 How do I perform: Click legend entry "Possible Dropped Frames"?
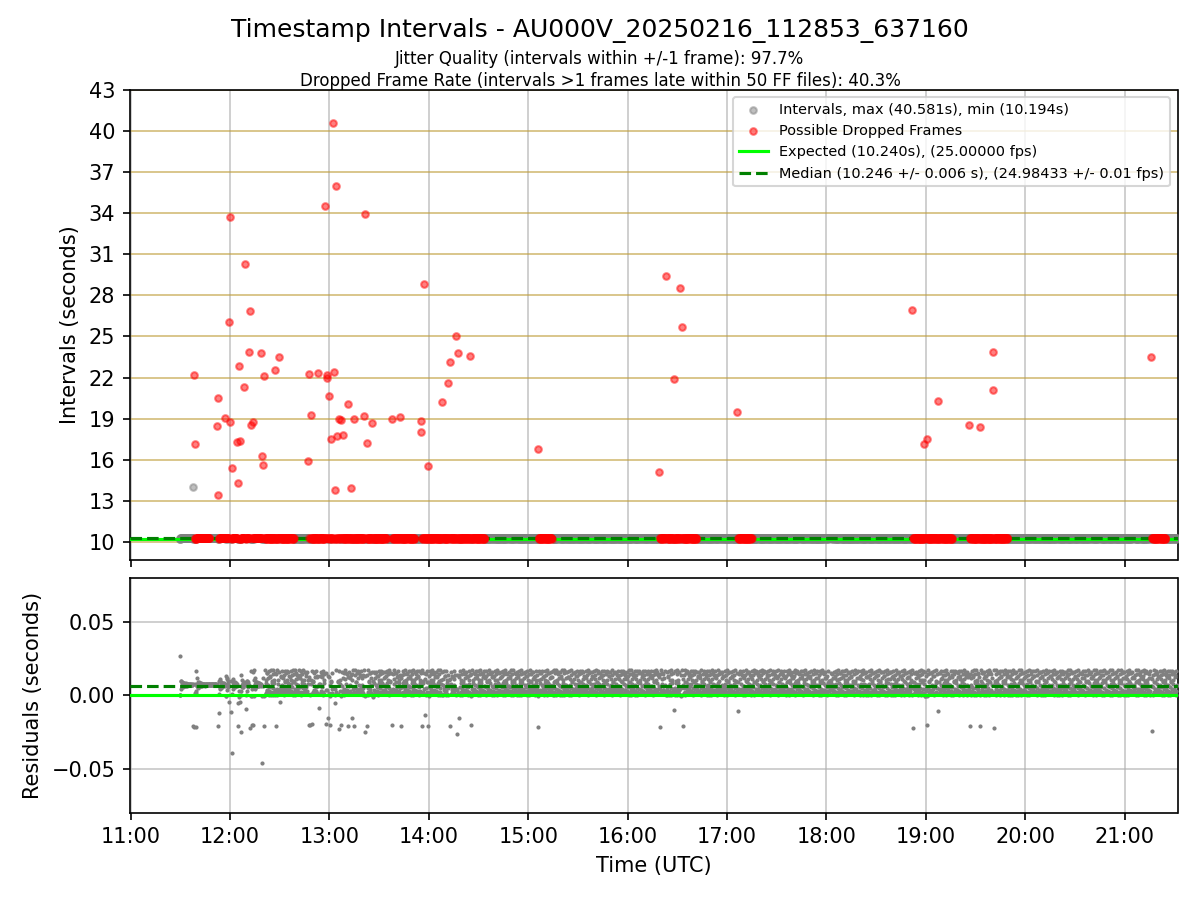point(870,130)
